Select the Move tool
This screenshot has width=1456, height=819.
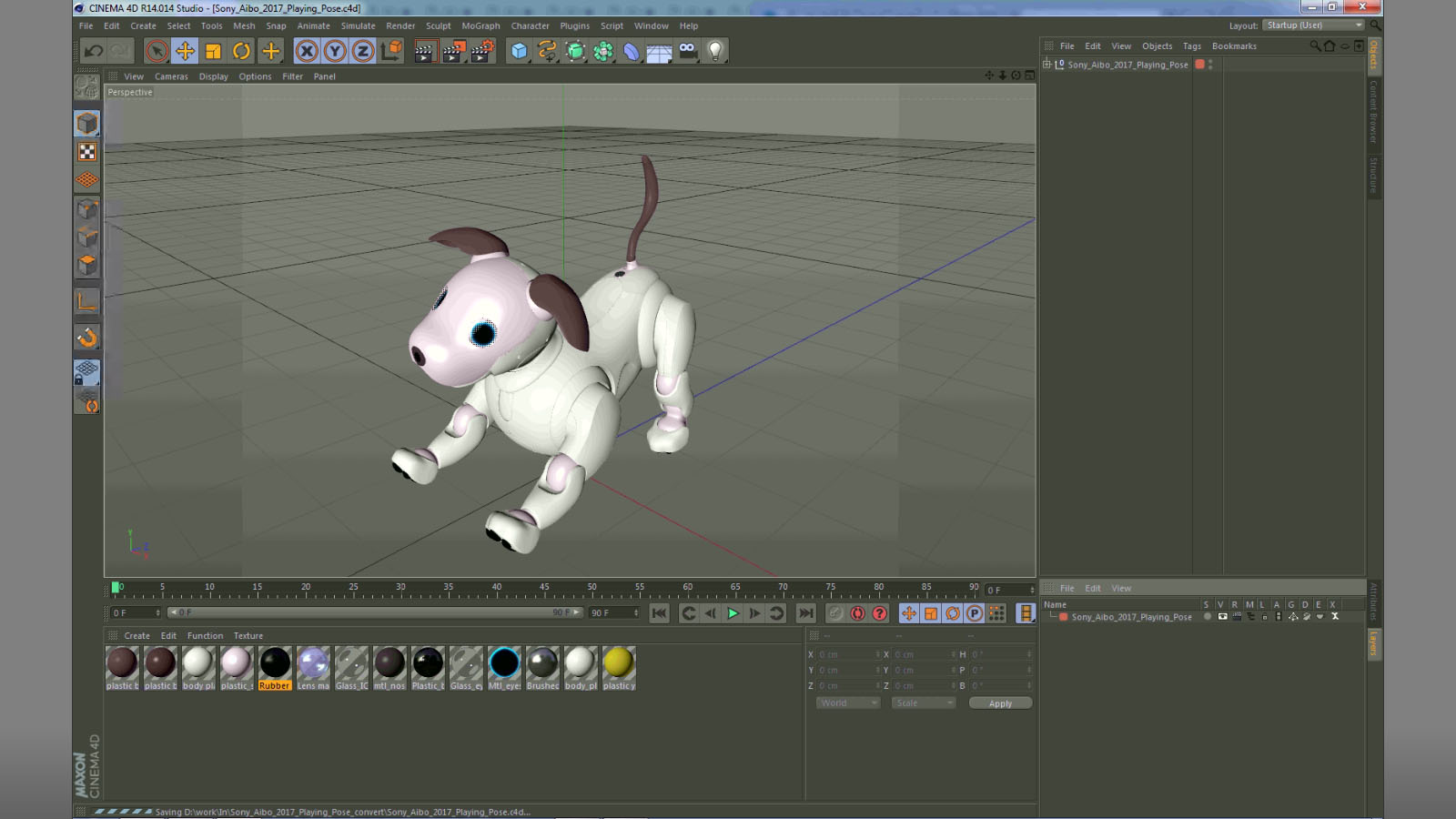click(x=185, y=51)
